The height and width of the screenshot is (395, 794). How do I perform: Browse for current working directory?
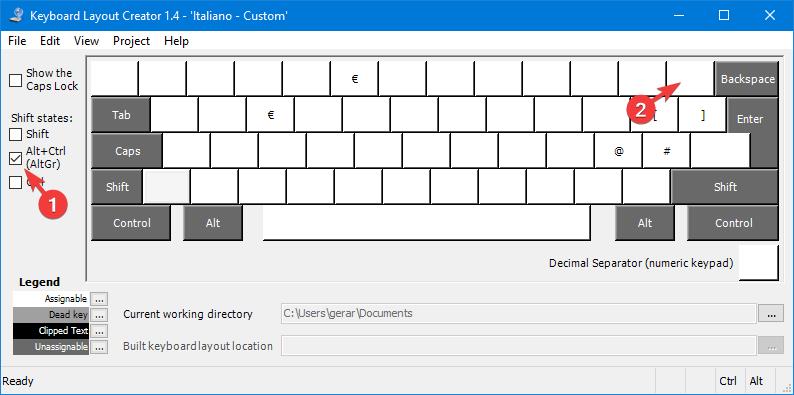tap(771, 314)
